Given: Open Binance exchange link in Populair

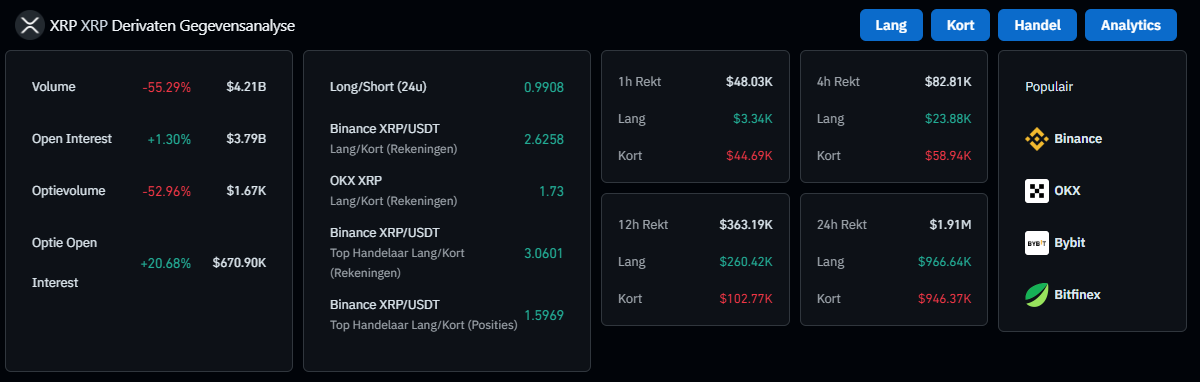Looking at the screenshot, I should [1078, 139].
